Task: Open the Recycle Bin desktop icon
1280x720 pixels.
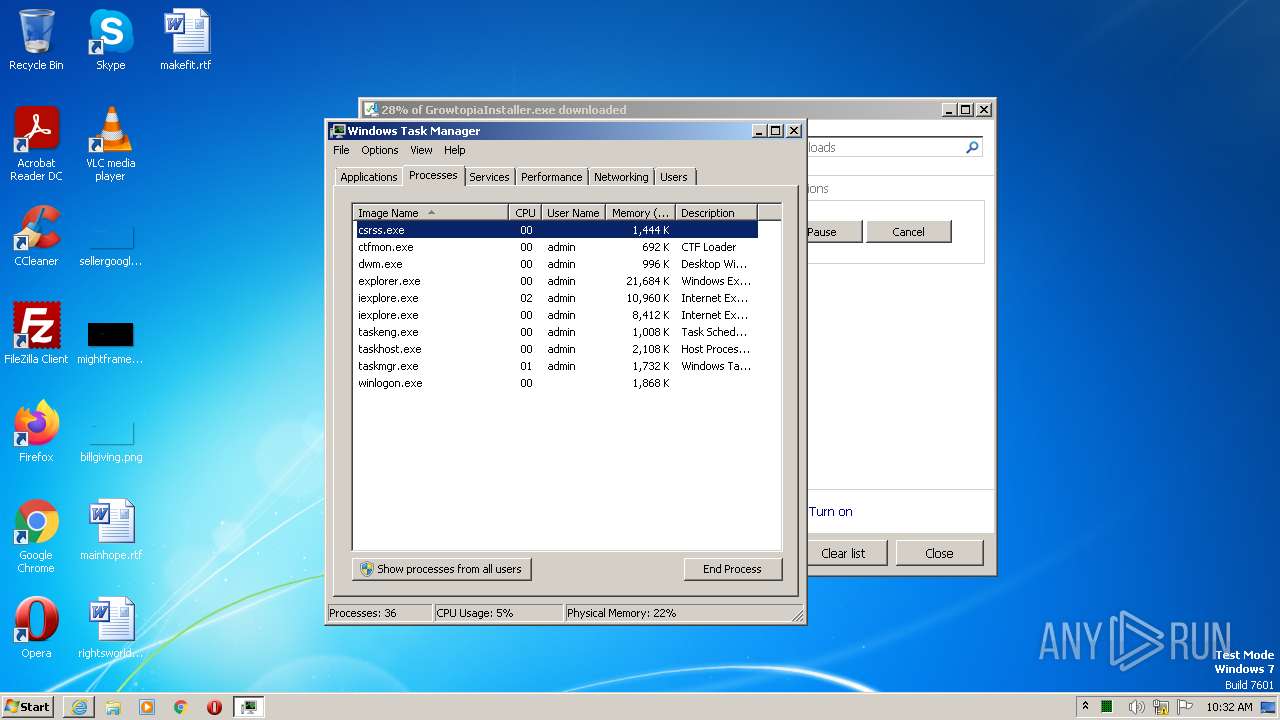Action: [x=36, y=40]
